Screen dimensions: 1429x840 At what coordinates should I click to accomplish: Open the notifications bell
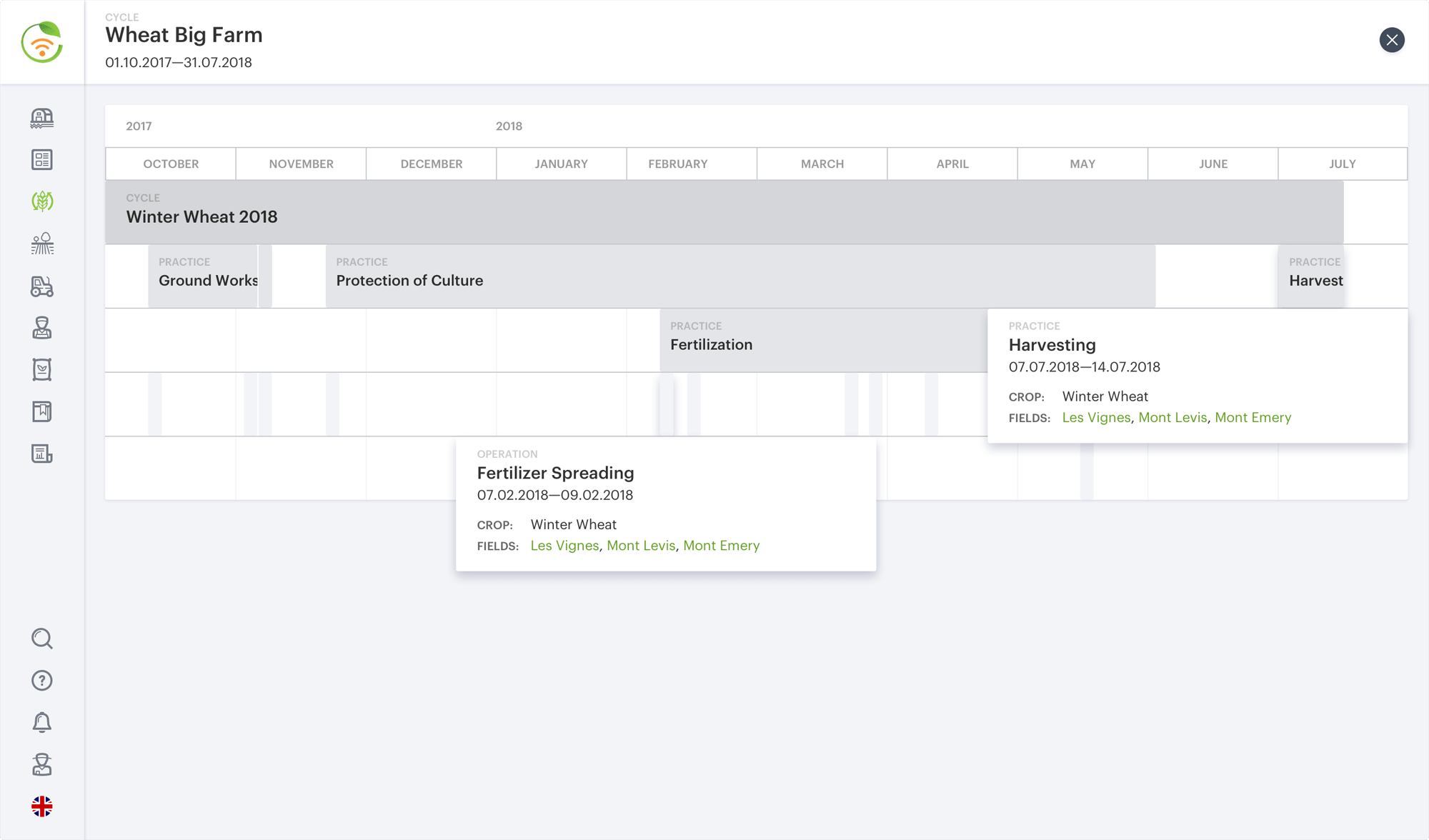42,722
